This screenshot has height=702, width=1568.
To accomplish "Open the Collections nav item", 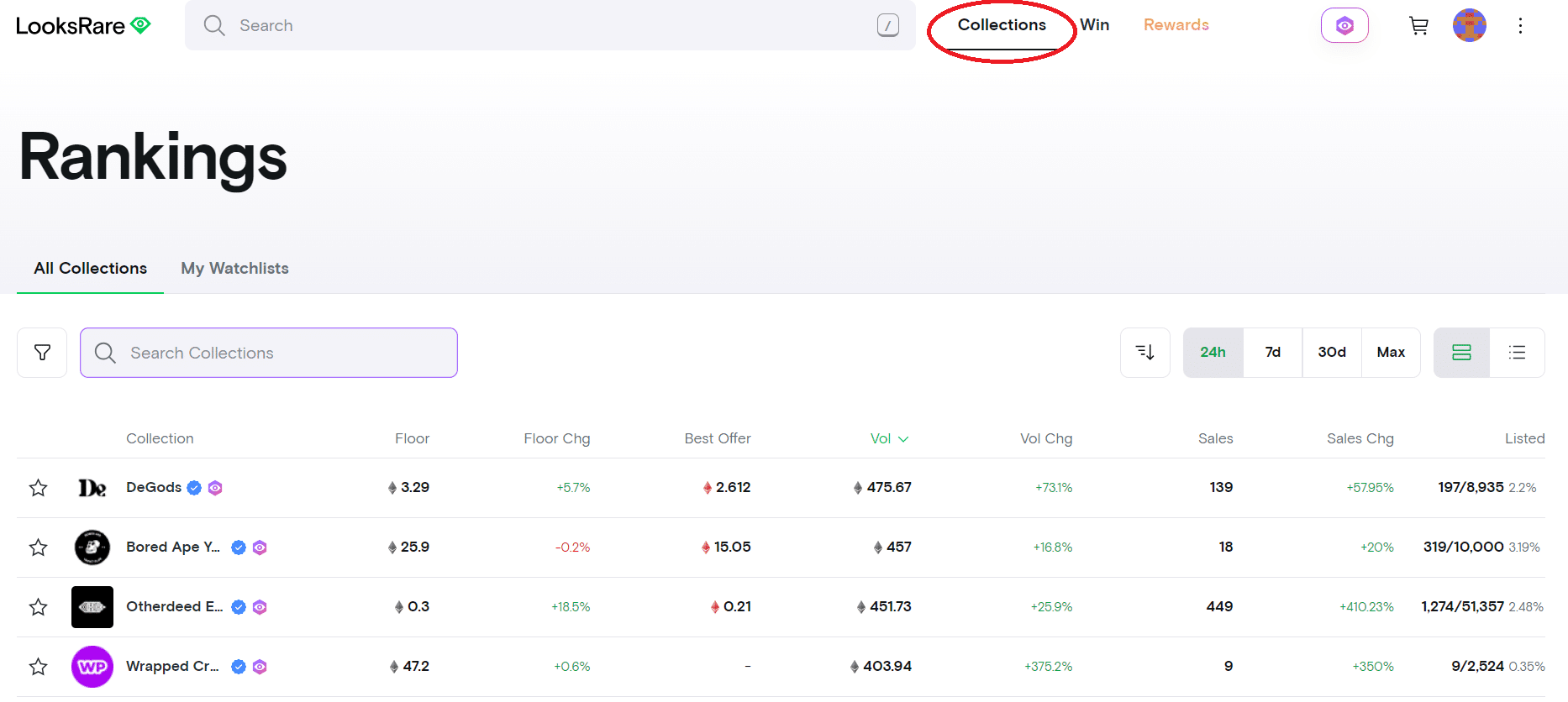I will [1002, 25].
